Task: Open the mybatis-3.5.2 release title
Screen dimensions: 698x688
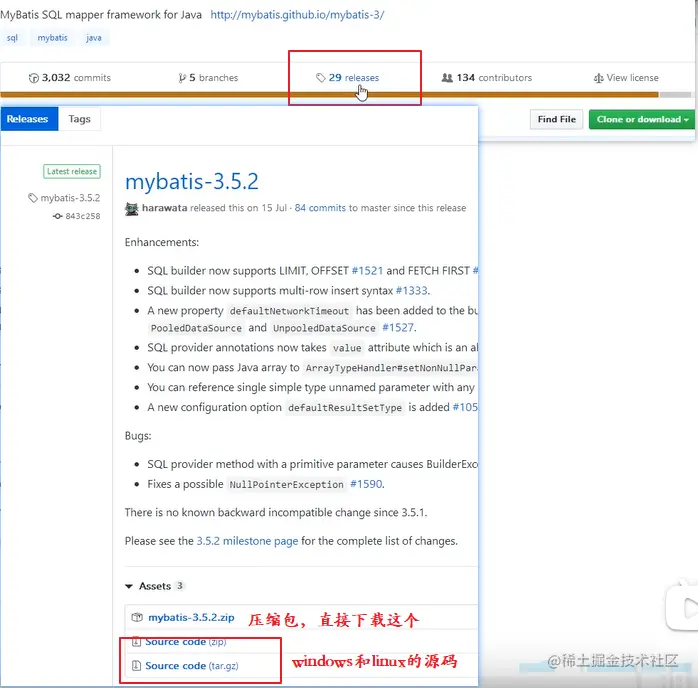Action: click(x=192, y=181)
